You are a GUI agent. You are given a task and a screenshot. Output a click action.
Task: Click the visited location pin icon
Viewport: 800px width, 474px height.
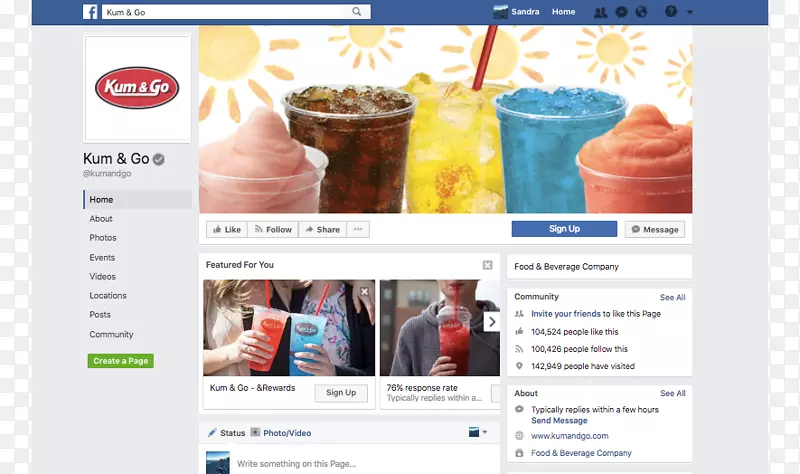519,366
